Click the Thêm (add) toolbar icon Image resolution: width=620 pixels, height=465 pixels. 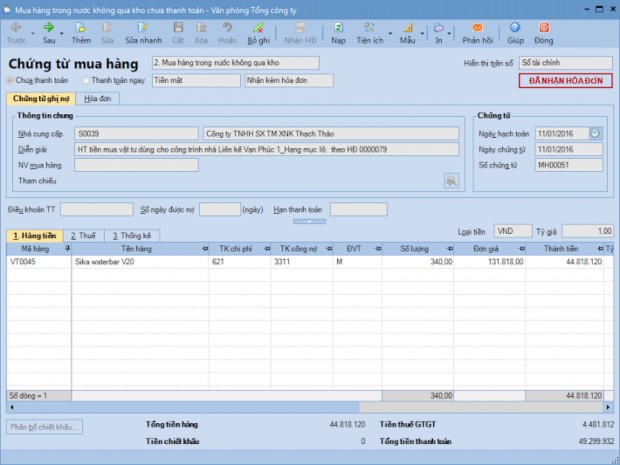[x=81, y=28]
